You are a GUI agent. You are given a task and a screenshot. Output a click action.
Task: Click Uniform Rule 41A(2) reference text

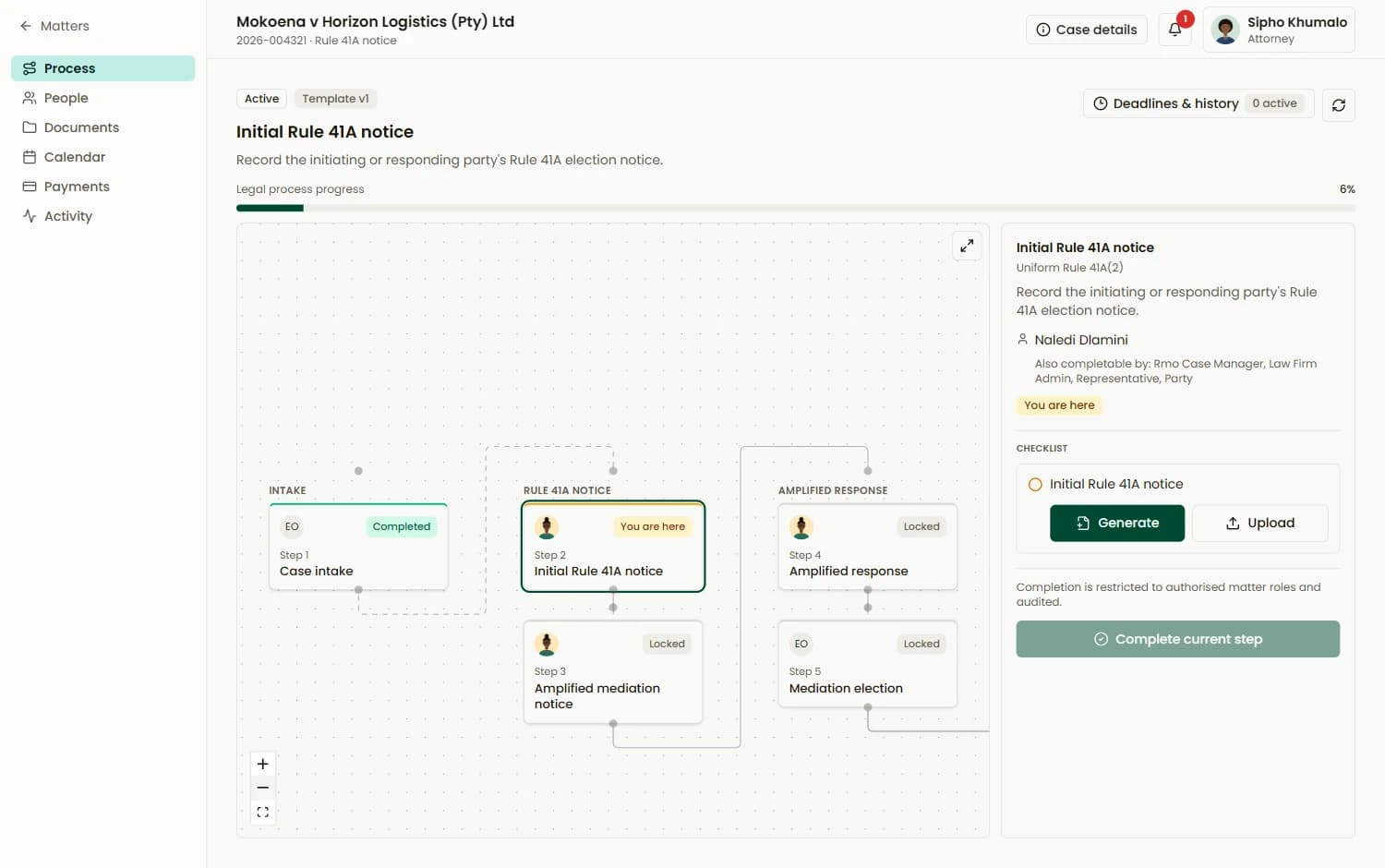(1069, 268)
